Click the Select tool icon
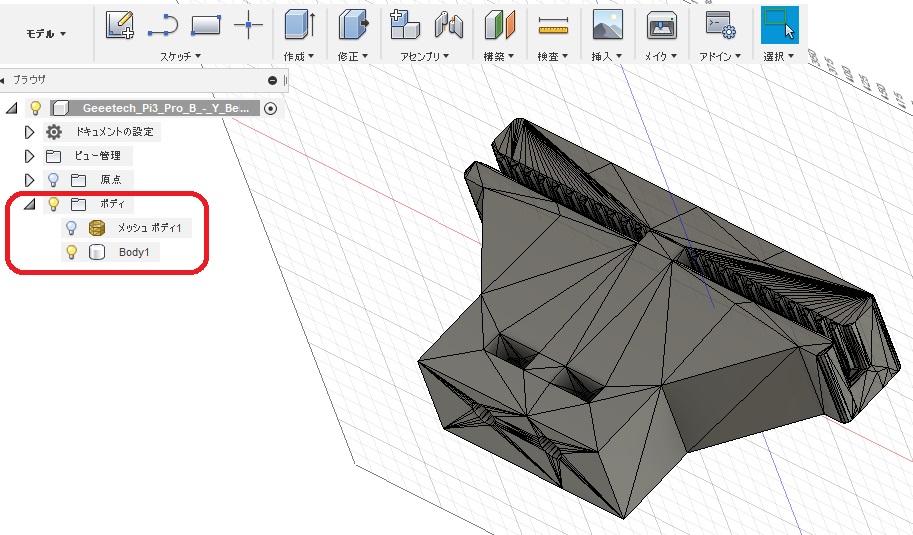The image size is (913, 535). (x=780, y=25)
